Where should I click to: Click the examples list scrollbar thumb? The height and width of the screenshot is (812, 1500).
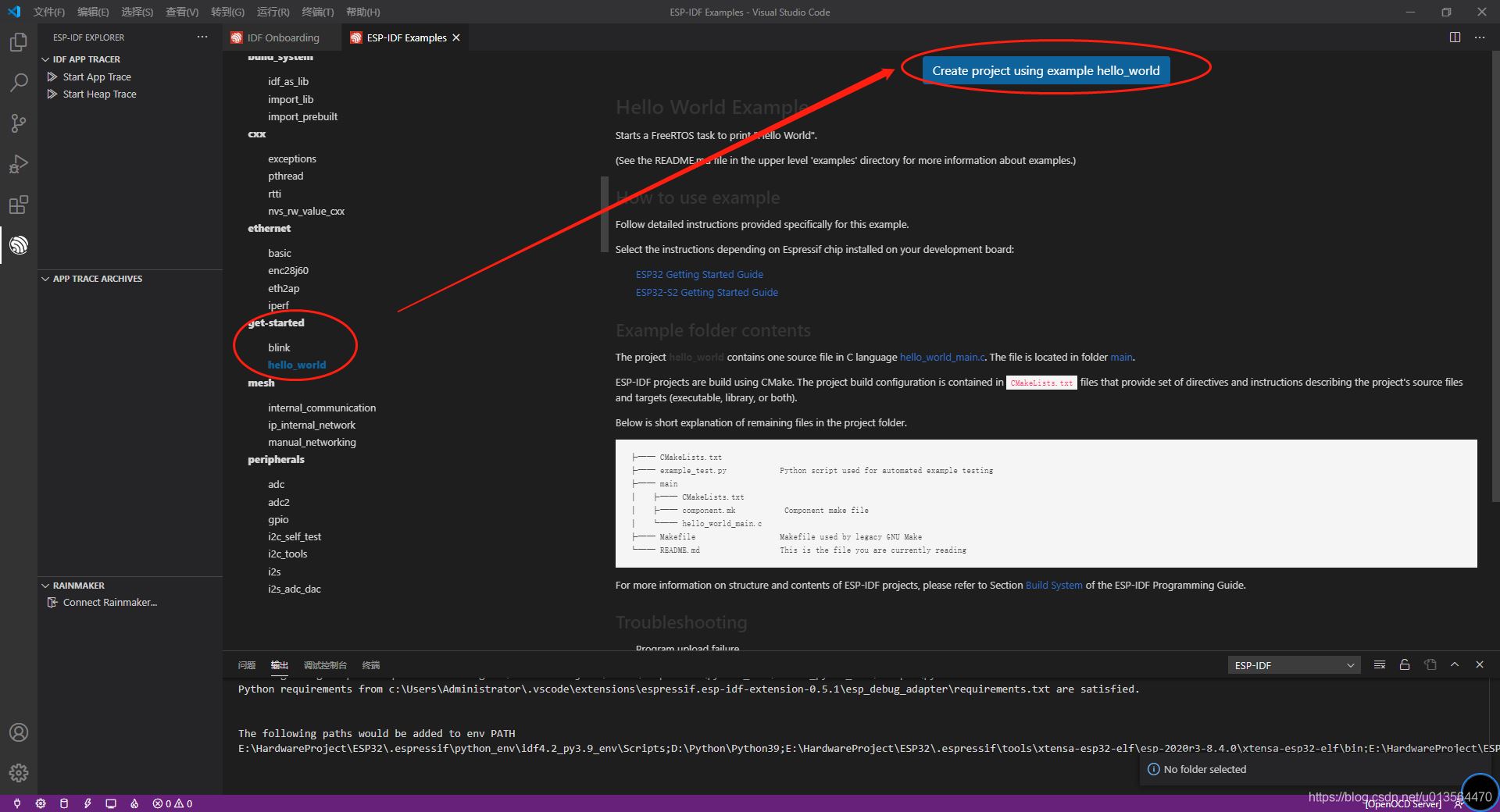(x=604, y=214)
